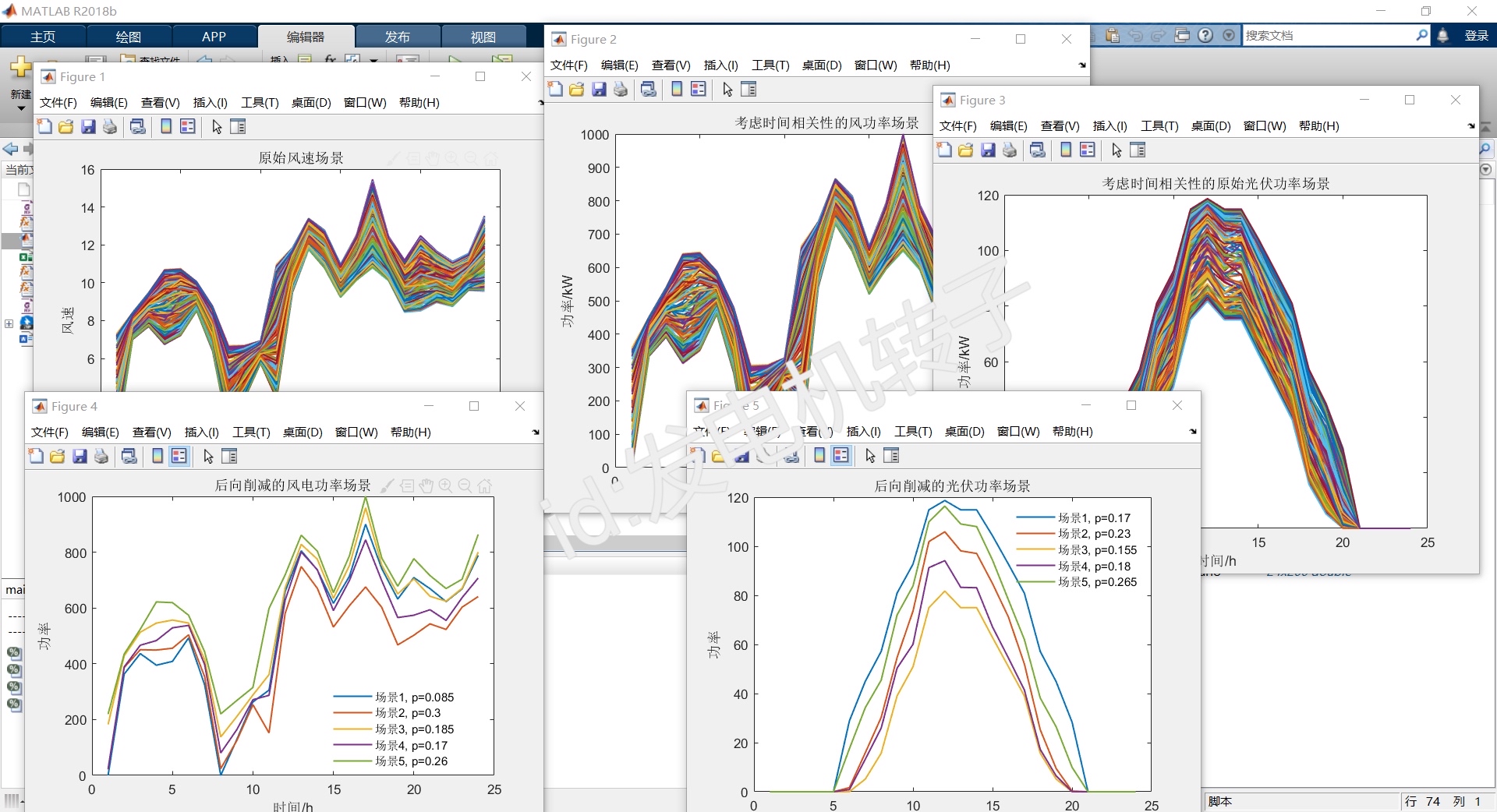
Task: Toggle Insert Legend in Figure 5
Action: click(x=841, y=455)
